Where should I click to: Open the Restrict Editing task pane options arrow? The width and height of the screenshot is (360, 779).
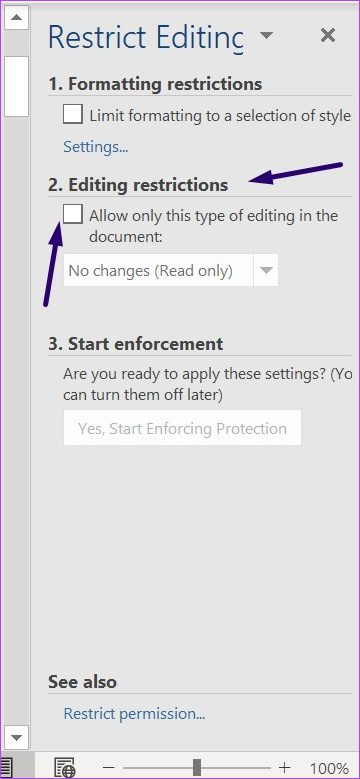tap(267, 35)
